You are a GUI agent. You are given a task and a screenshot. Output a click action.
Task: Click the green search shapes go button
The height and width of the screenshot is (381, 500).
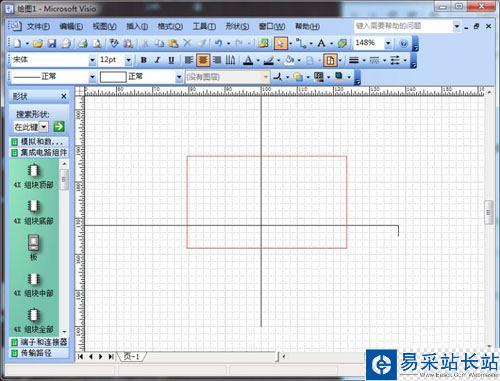59,127
